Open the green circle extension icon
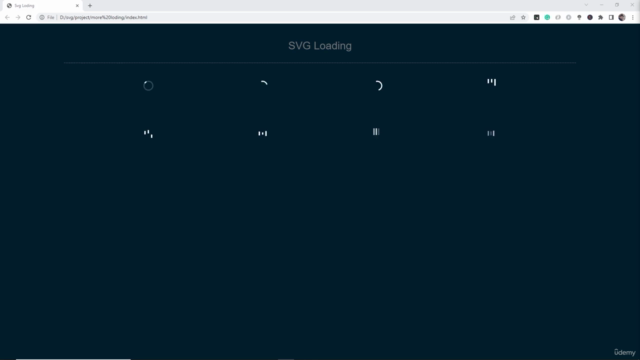 tap(547, 18)
